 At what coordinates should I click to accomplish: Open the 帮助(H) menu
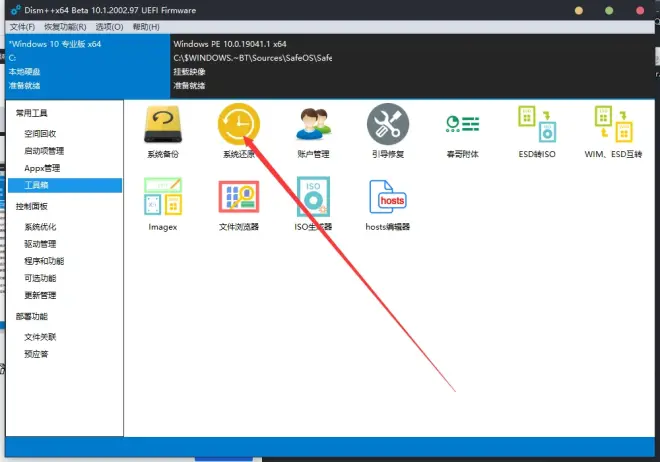[146, 27]
